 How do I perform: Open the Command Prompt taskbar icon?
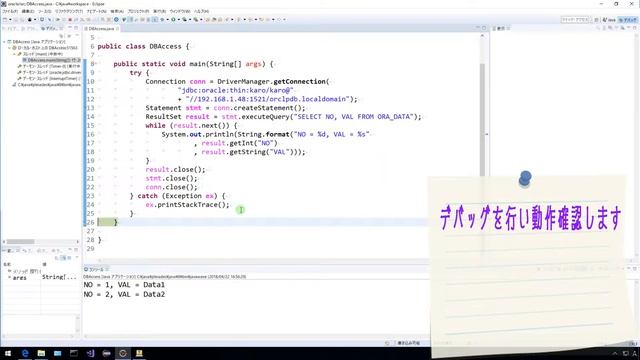click(74, 353)
